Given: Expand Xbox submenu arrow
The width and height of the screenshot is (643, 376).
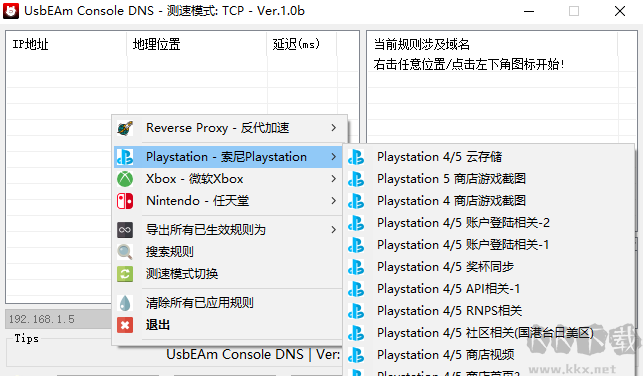Looking at the screenshot, I should 334,179.
